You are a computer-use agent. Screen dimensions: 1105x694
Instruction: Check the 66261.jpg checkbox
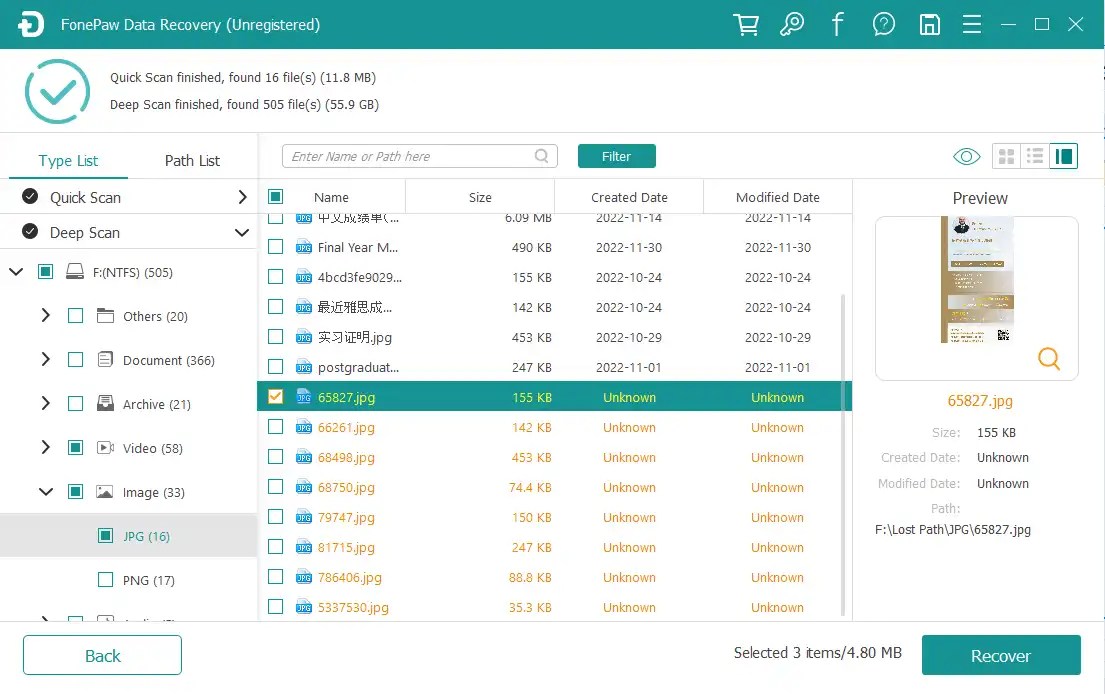pos(276,427)
